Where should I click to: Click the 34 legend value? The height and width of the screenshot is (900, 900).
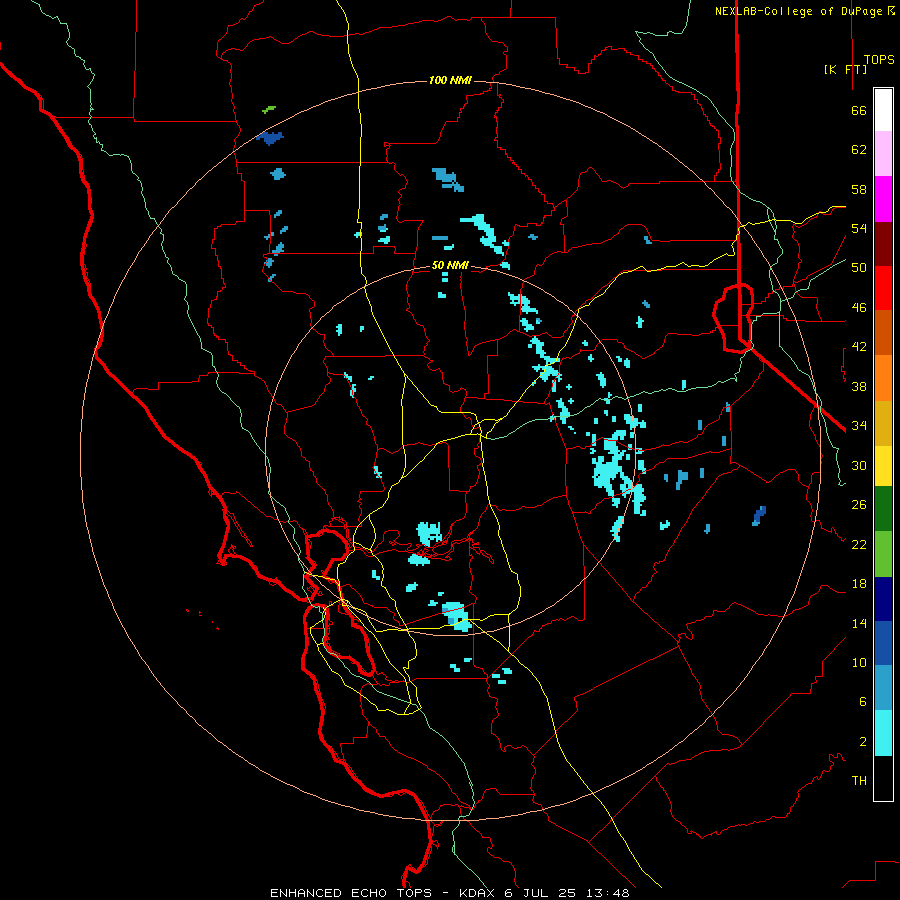[x=859, y=426]
